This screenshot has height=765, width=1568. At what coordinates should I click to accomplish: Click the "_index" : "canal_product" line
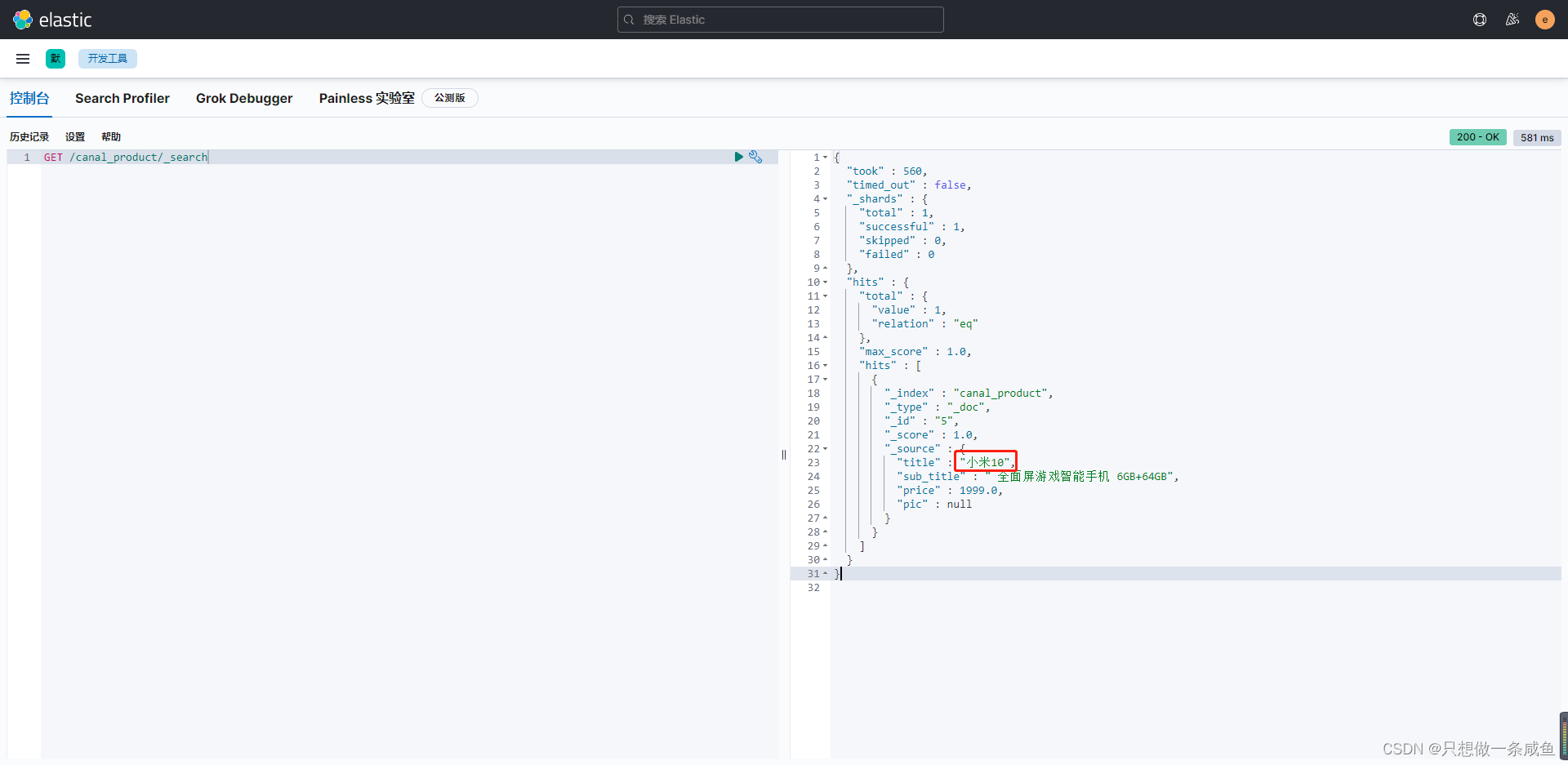pos(969,394)
